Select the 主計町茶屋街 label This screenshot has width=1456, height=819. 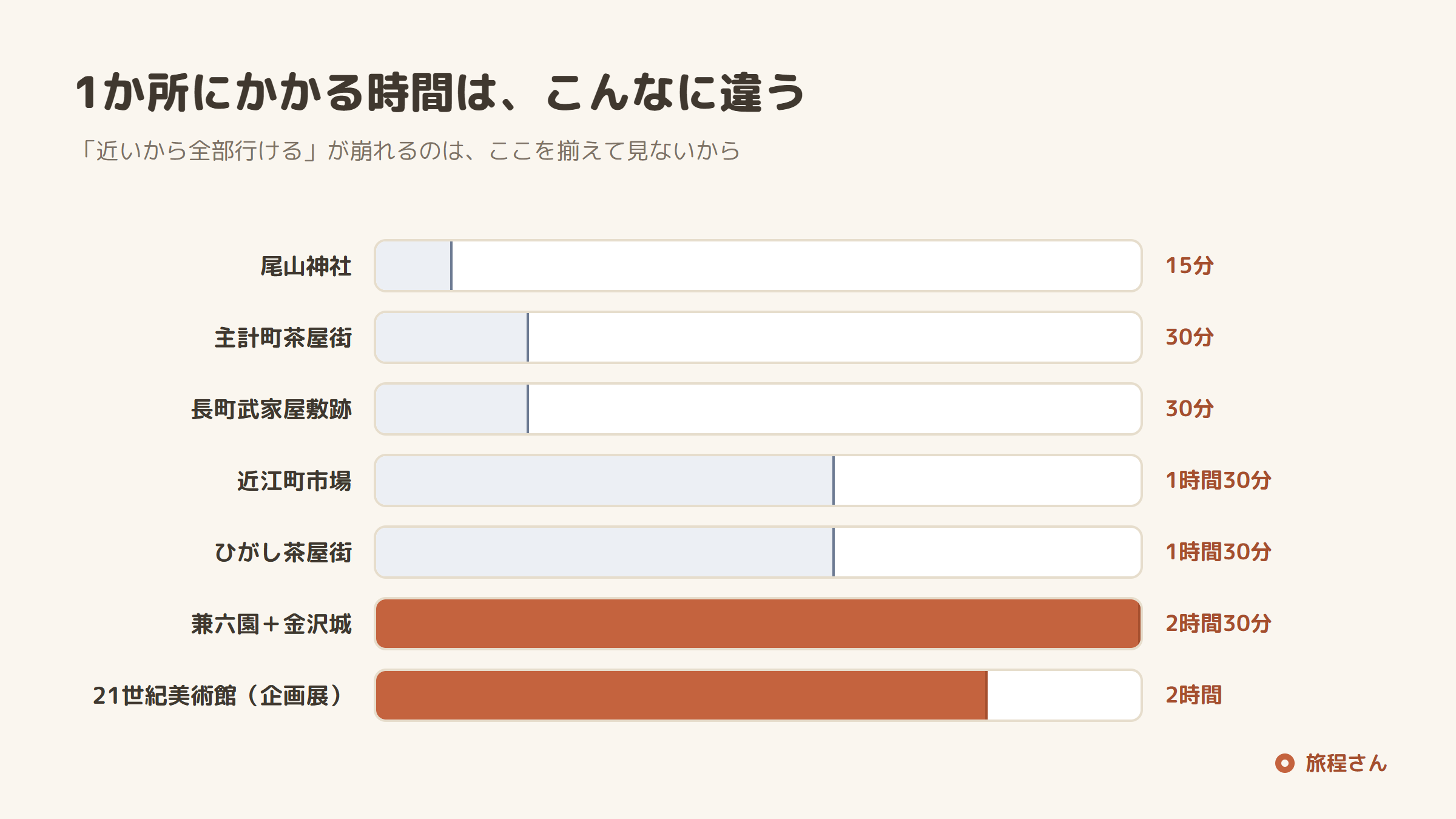(x=283, y=338)
